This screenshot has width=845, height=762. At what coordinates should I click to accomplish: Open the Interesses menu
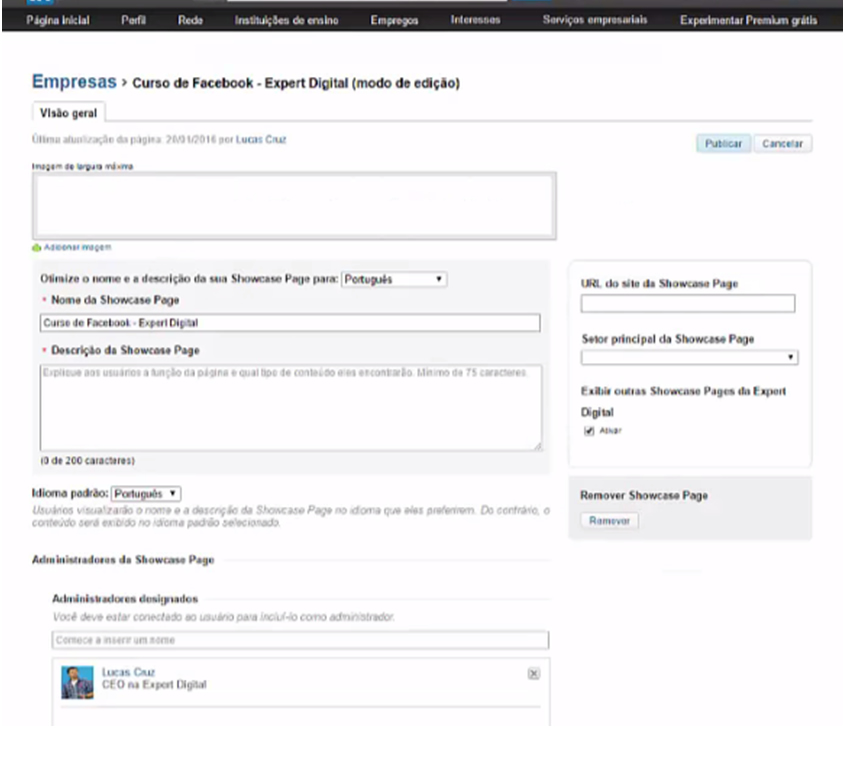click(475, 20)
